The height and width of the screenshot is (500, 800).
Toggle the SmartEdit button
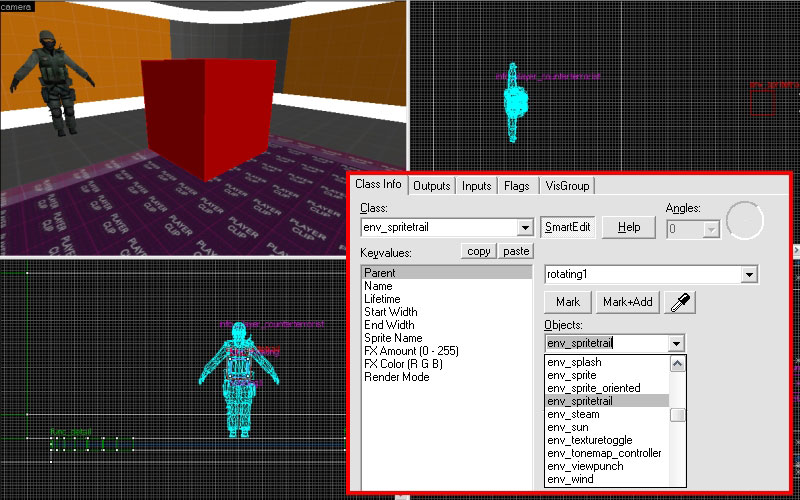coord(567,227)
